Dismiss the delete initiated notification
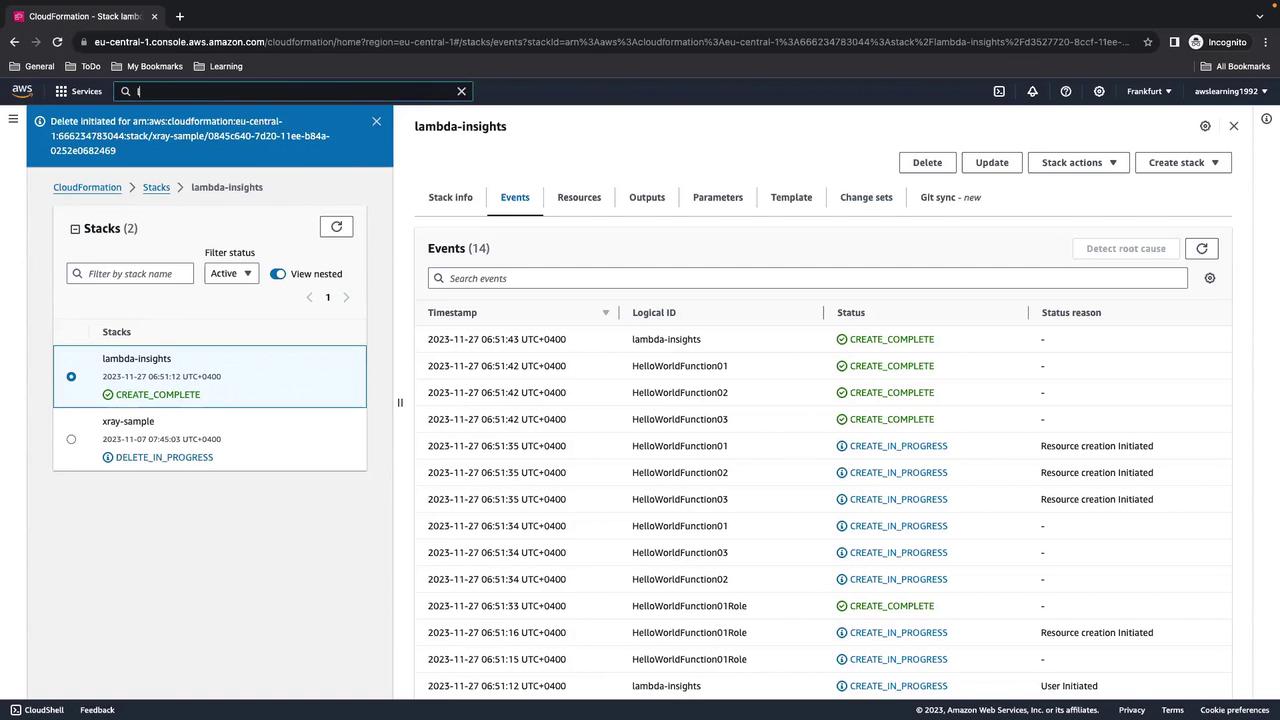 pos(376,121)
